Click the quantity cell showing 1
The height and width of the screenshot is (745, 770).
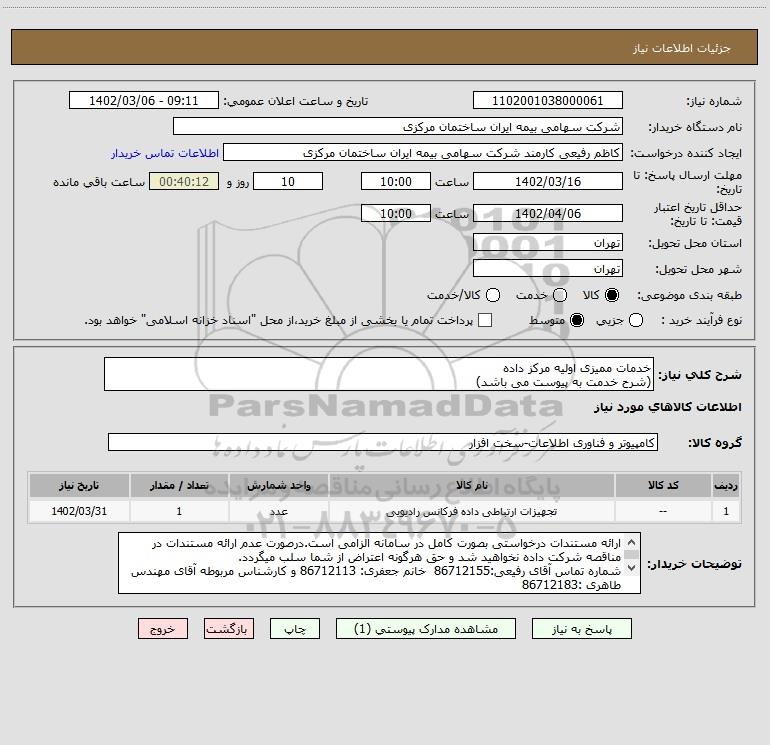click(179, 511)
